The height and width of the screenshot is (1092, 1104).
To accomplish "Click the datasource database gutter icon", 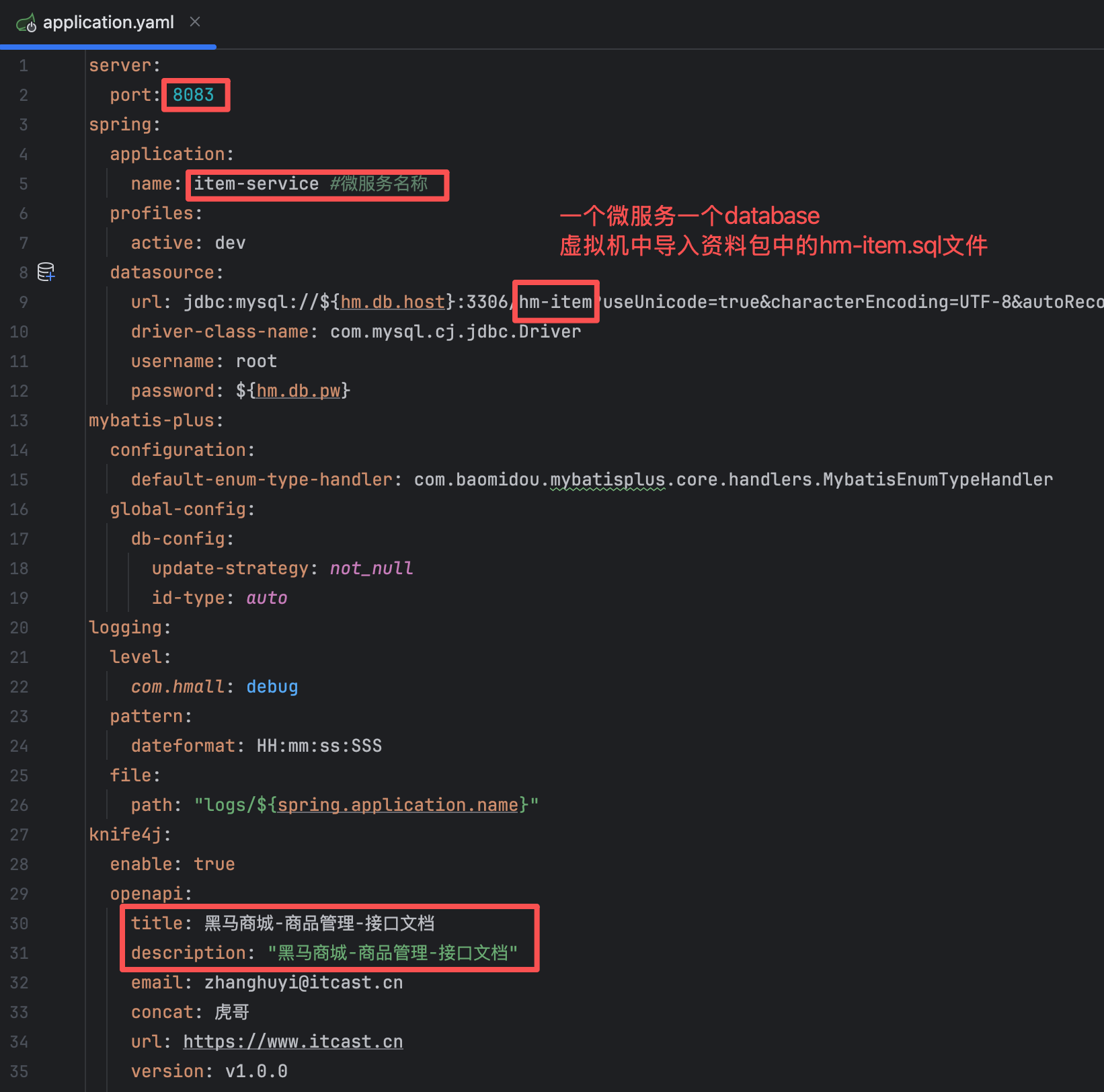I will pos(46,272).
